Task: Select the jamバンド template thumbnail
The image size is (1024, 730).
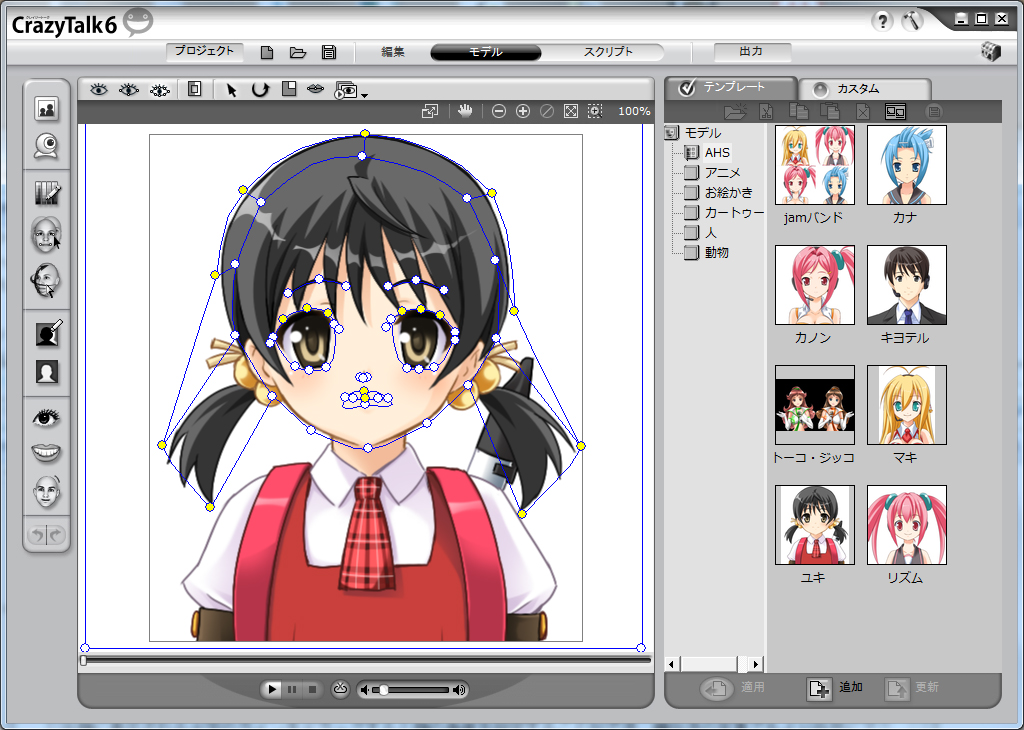Action: pyautogui.click(x=814, y=165)
